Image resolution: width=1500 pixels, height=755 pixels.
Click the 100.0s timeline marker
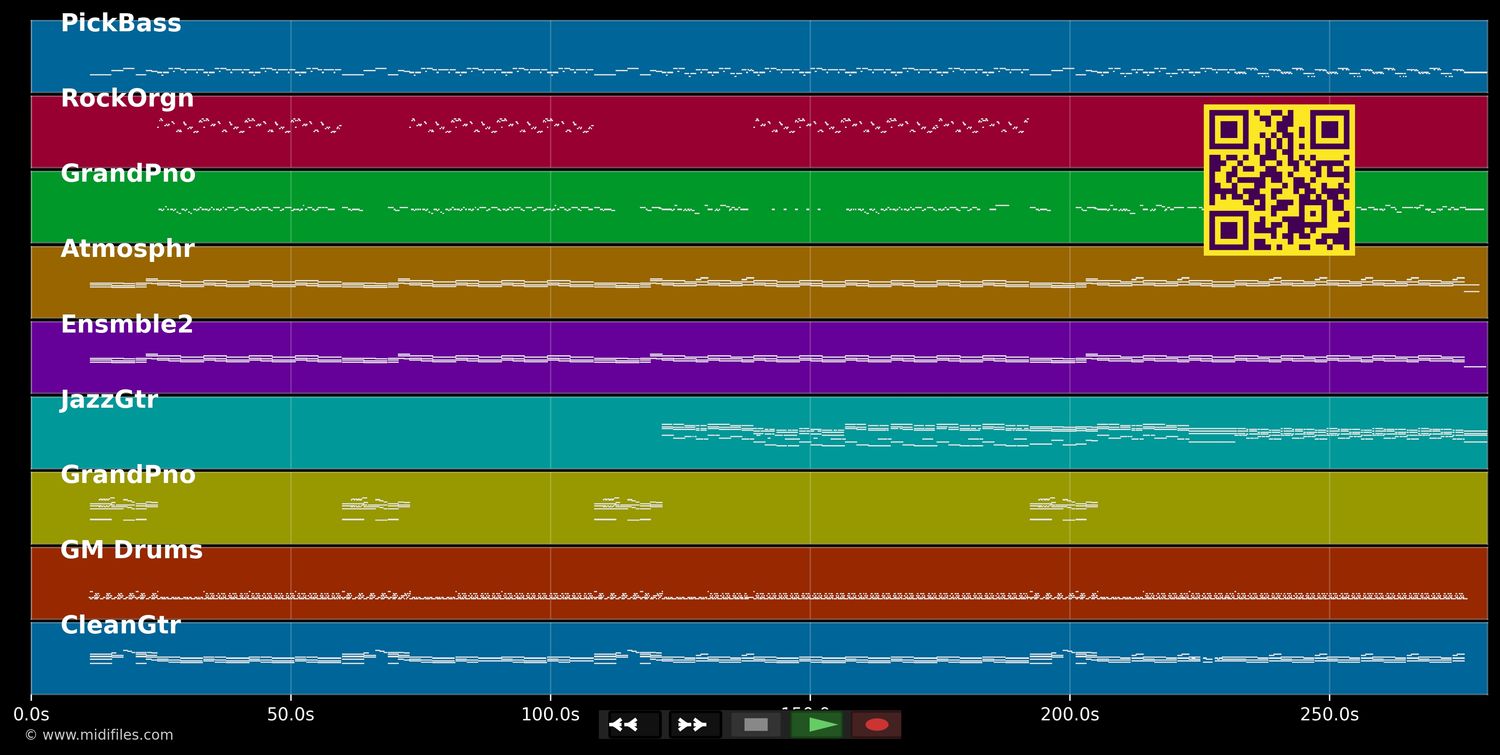pyautogui.click(x=550, y=715)
